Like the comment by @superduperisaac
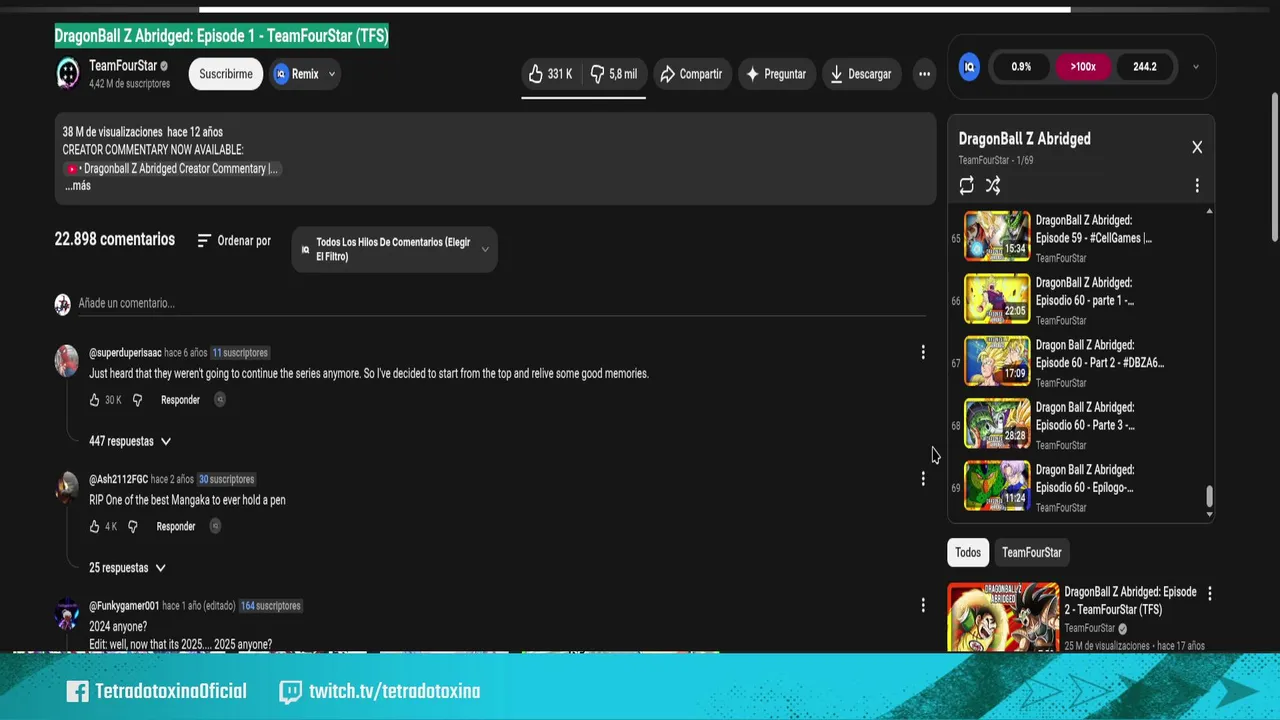The height and width of the screenshot is (720, 1280). point(95,400)
